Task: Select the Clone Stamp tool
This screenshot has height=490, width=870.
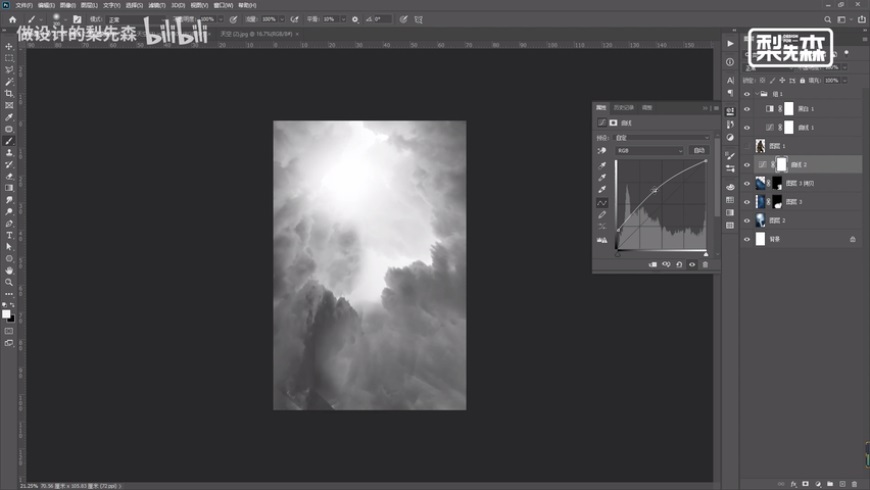Action: click(x=9, y=152)
